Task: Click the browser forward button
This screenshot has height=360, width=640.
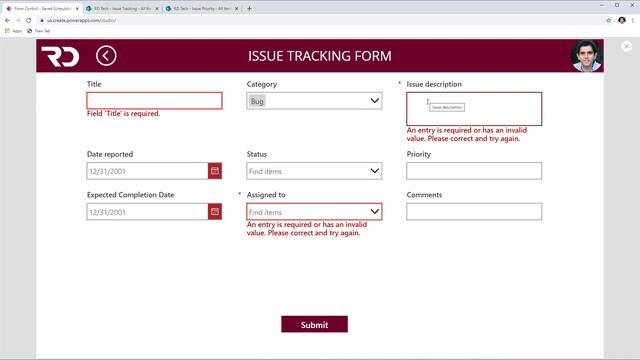Action: 18,20
